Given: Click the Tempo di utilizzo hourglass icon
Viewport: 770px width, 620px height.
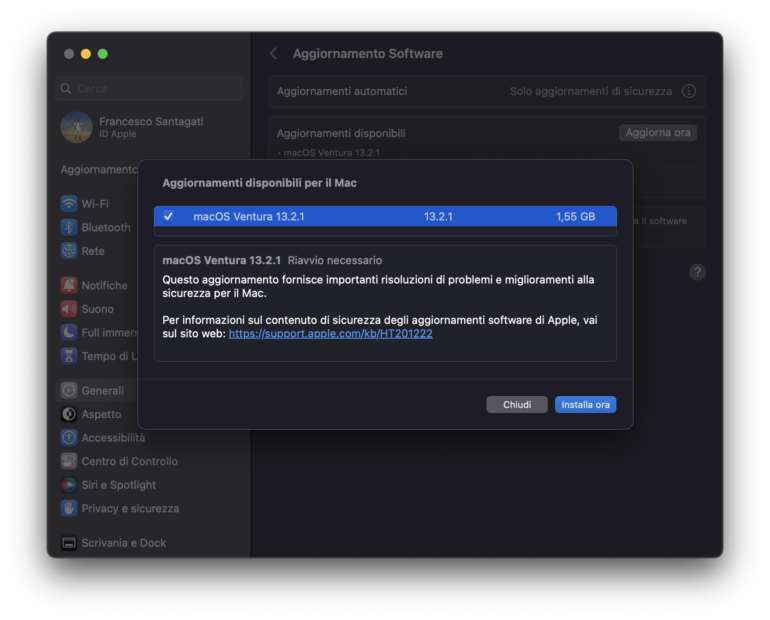Looking at the screenshot, I should pos(69,355).
